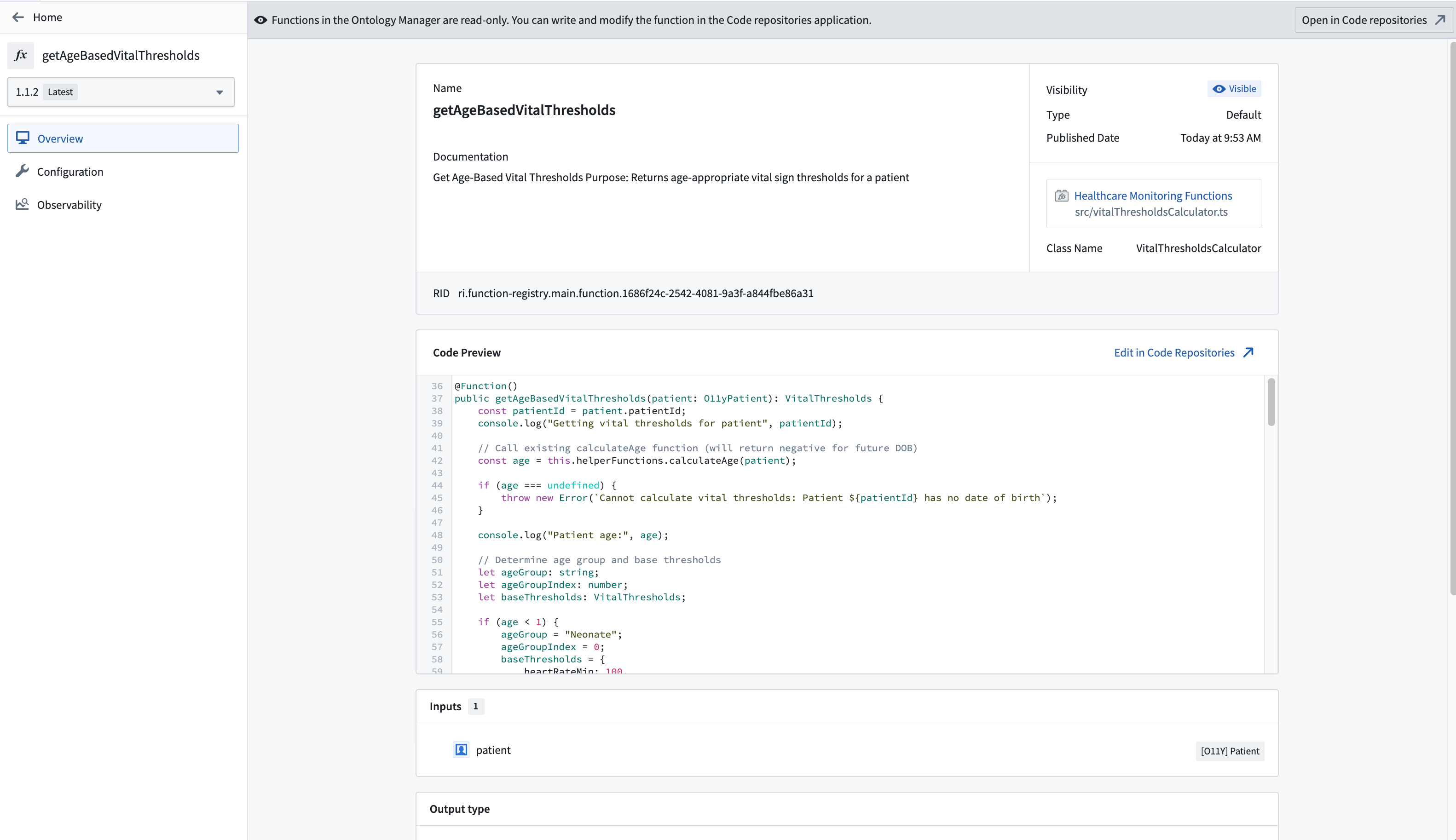Toggle the Visible visibility badge

tap(1234, 89)
